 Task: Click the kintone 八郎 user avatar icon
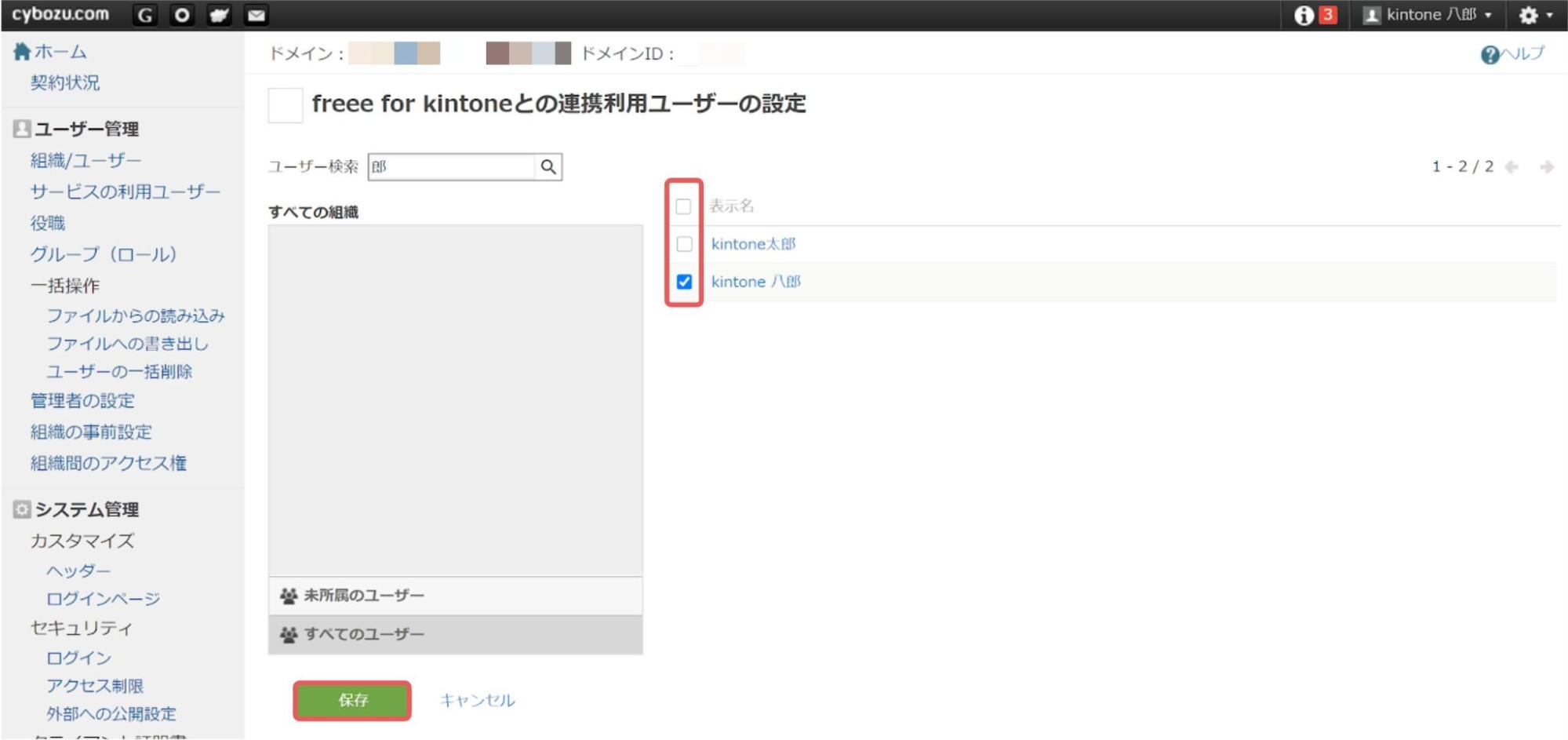point(1371,15)
